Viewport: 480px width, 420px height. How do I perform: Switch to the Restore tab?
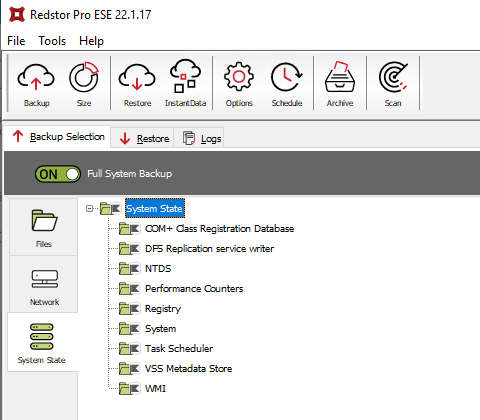point(143,138)
